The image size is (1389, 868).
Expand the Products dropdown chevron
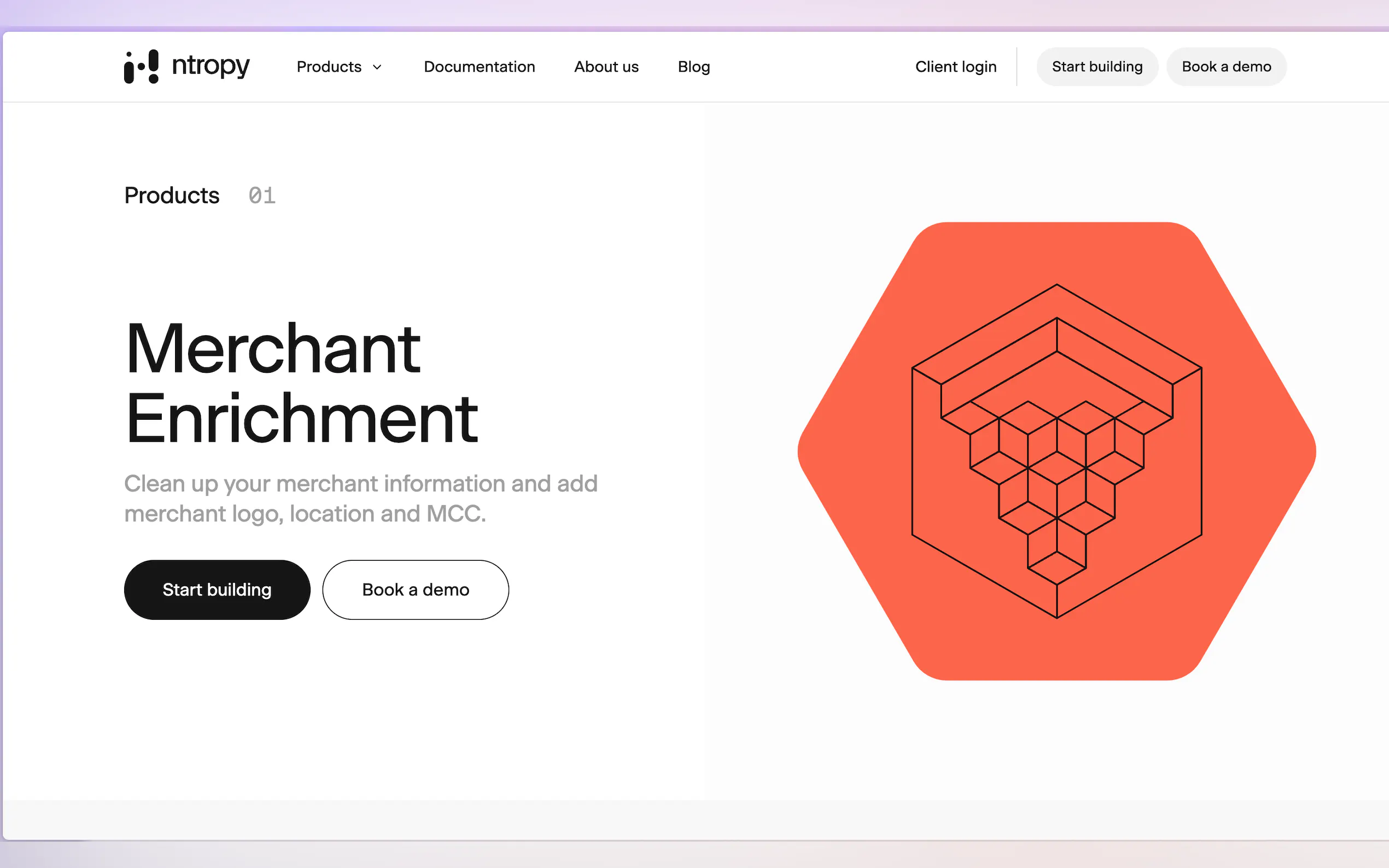click(x=377, y=67)
